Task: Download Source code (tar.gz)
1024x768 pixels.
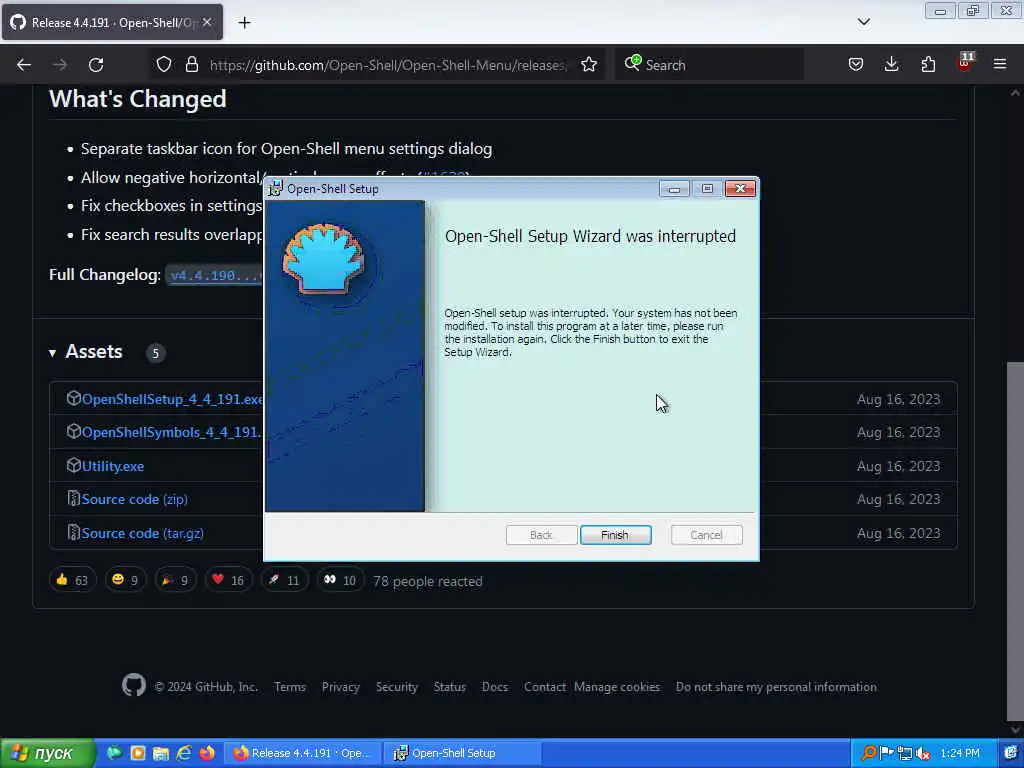Action: [x=142, y=533]
